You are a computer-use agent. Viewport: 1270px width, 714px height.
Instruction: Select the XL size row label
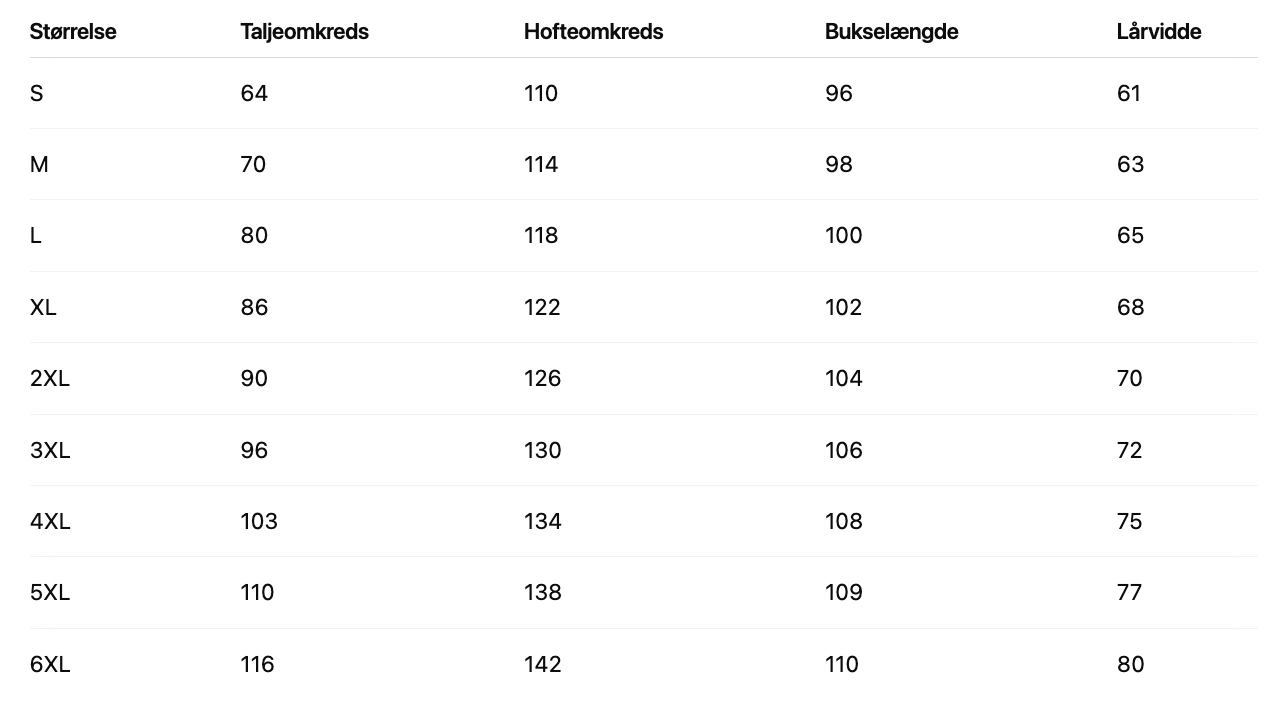click(x=43, y=308)
